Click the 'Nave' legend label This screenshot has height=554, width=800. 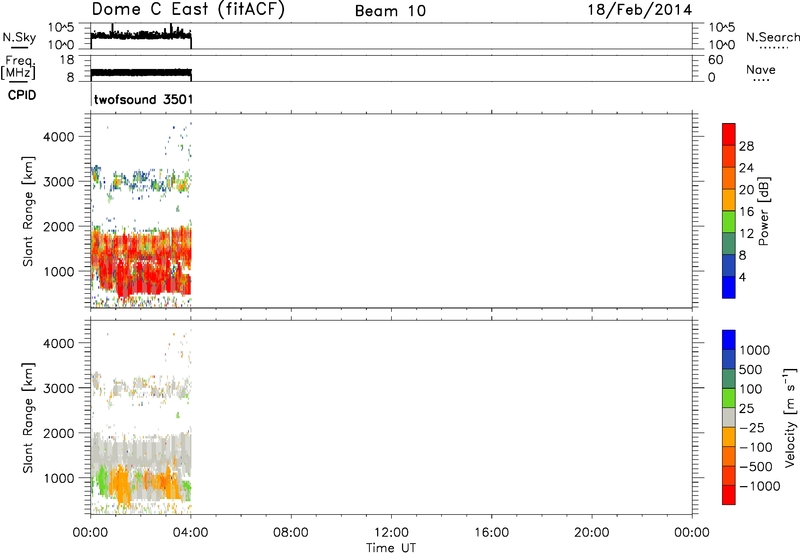761,69
